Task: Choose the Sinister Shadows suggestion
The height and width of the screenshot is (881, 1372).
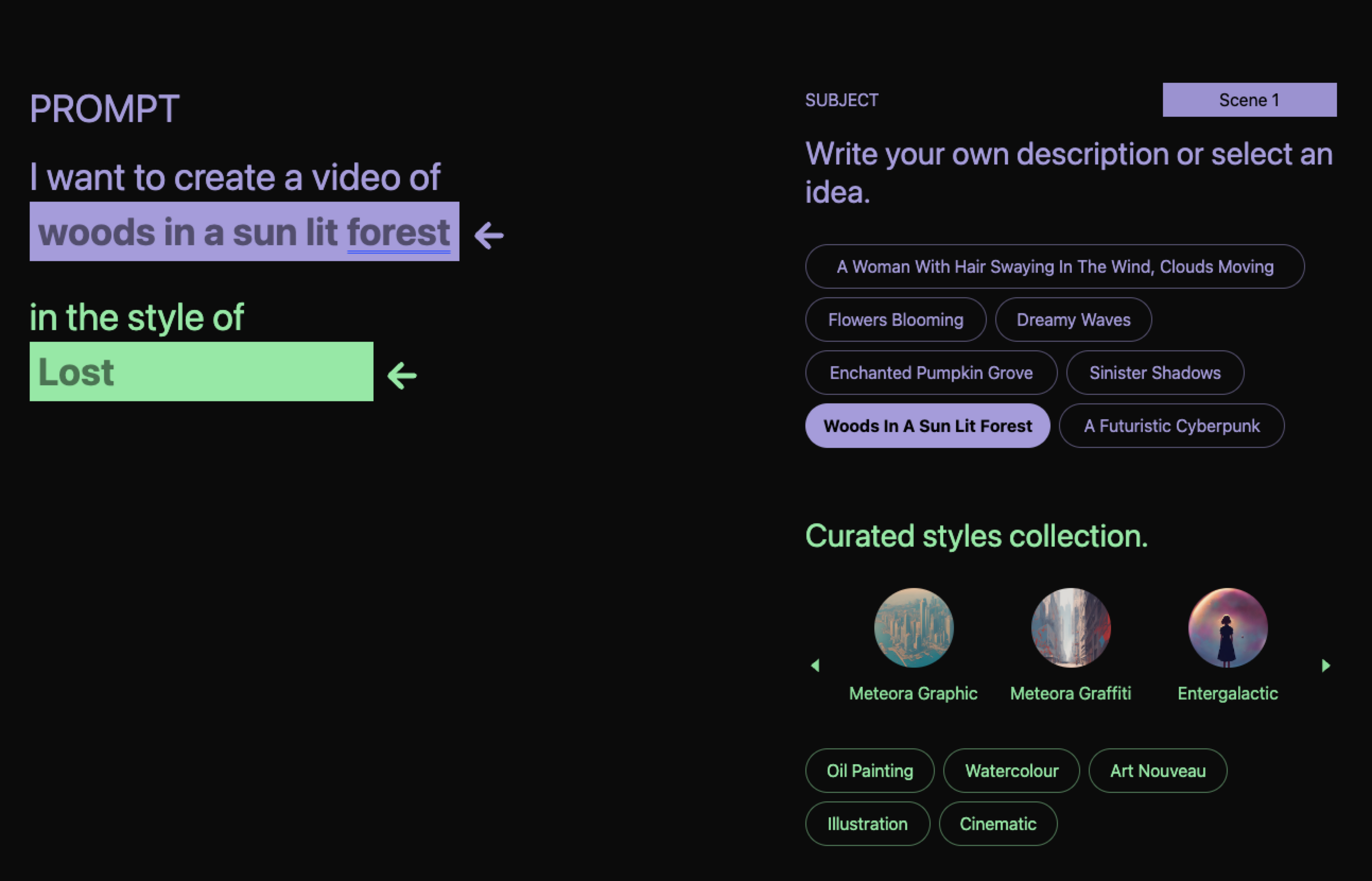Action: pyautogui.click(x=1154, y=373)
